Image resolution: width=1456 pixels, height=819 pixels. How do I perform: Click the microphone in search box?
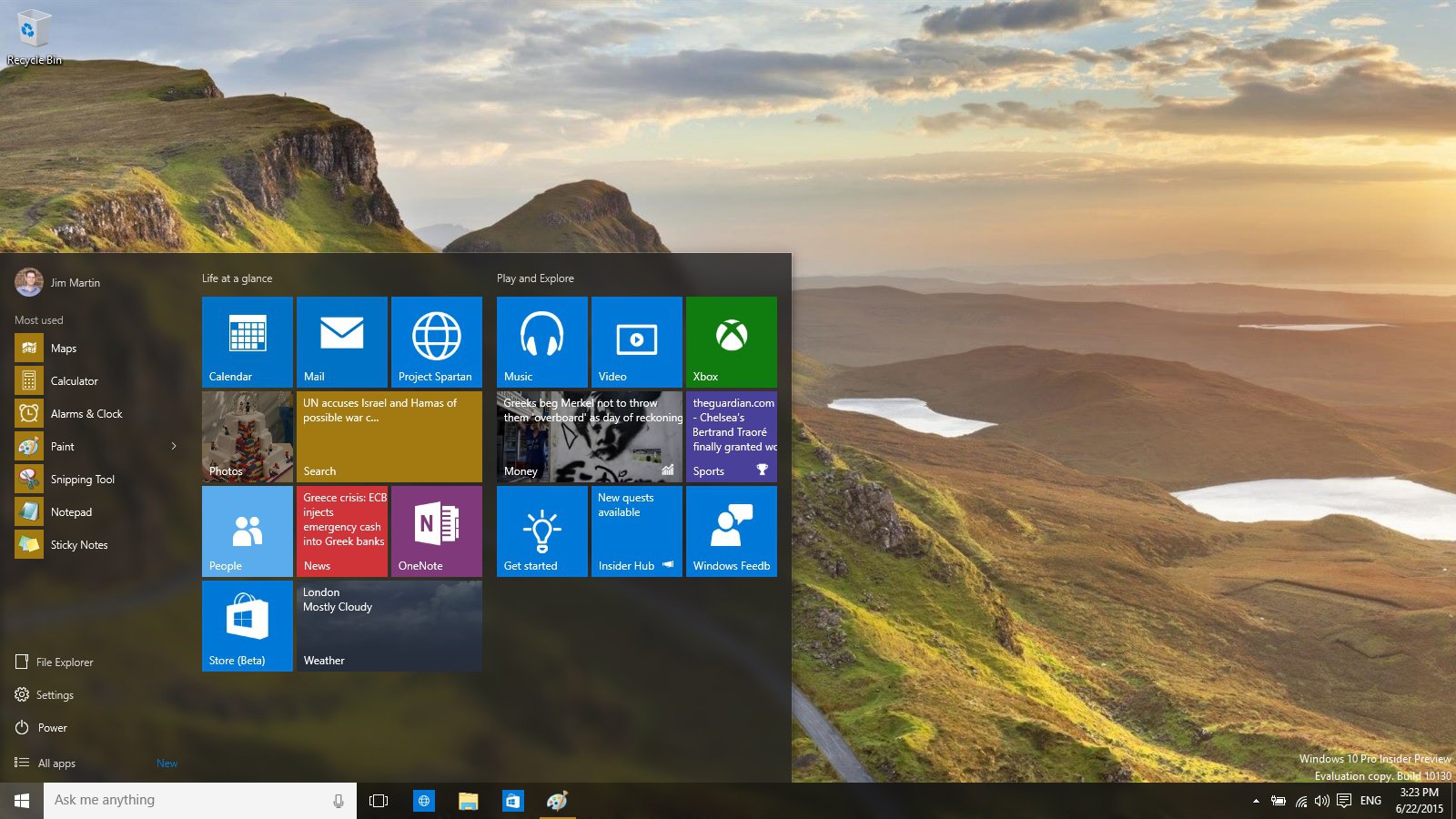[339, 801]
